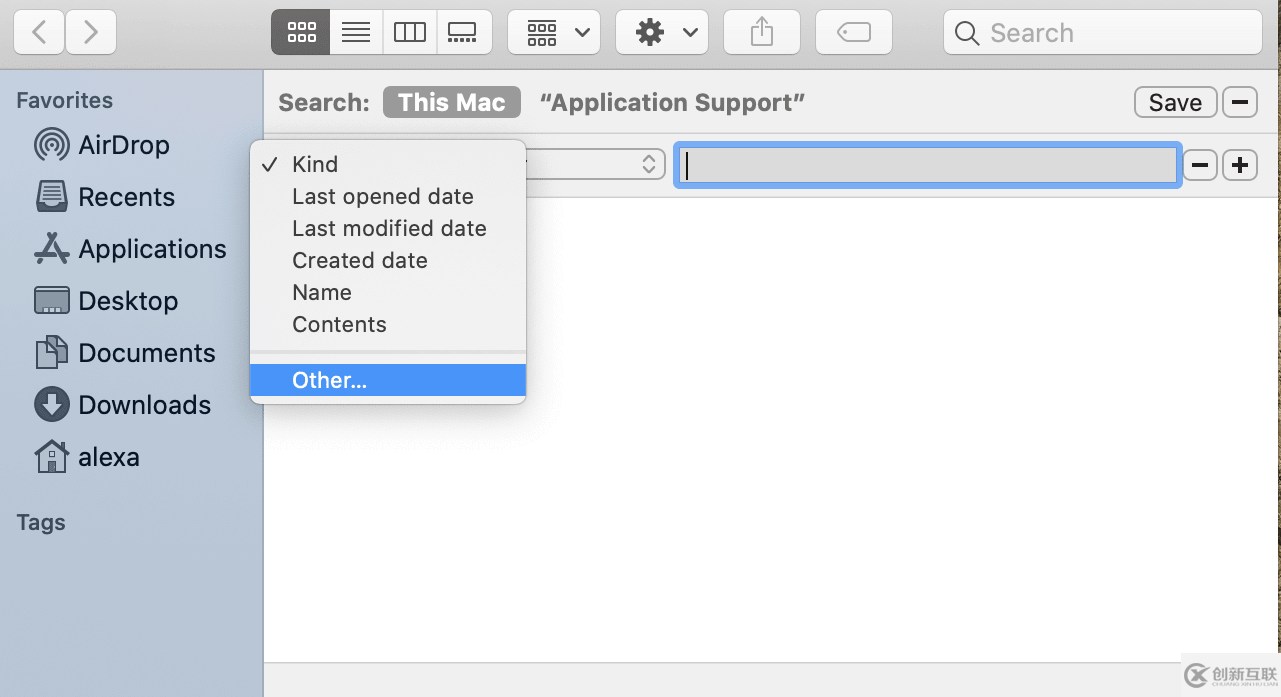Toggle "This Mac" search scope
This screenshot has width=1281, height=697.
tap(452, 102)
